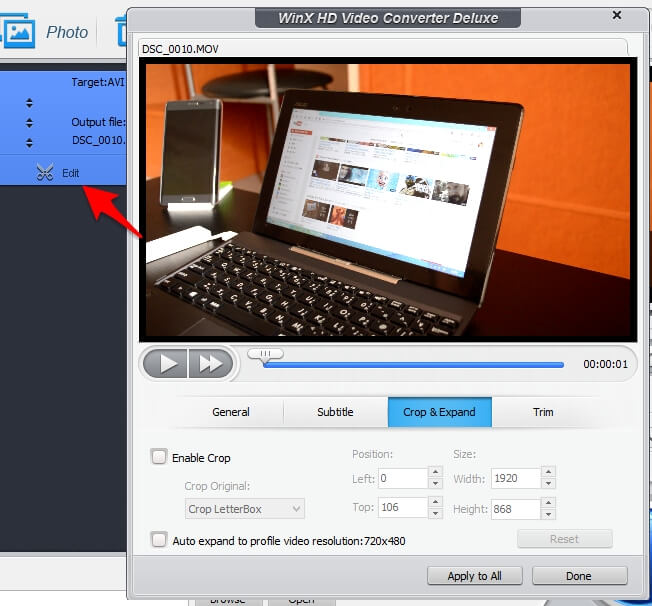Image resolution: width=652 pixels, height=606 pixels.
Task: Click the Height size input field
Action: (x=516, y=509)
